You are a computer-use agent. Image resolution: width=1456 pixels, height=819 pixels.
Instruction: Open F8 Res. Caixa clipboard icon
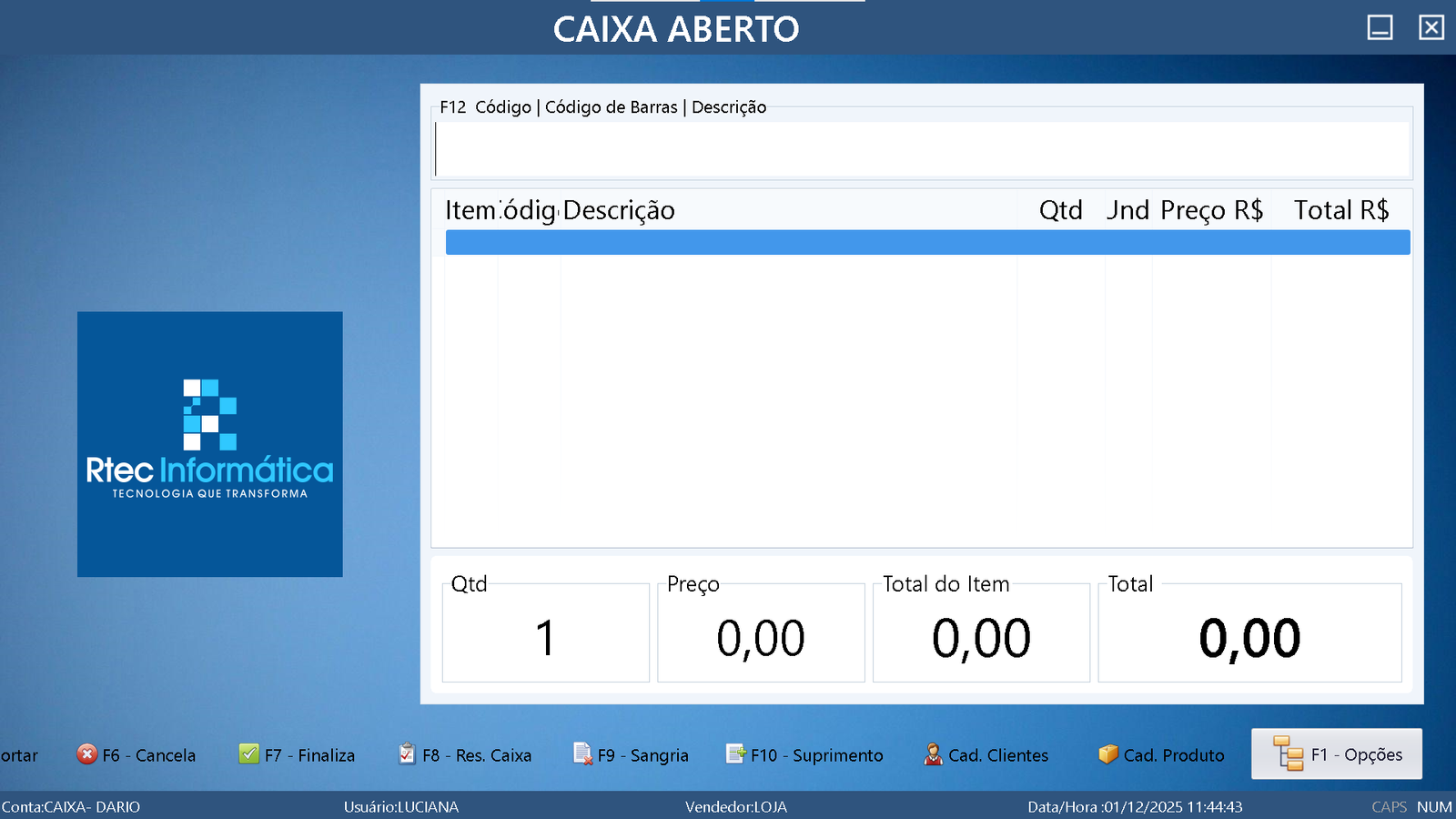click(407, 754)
